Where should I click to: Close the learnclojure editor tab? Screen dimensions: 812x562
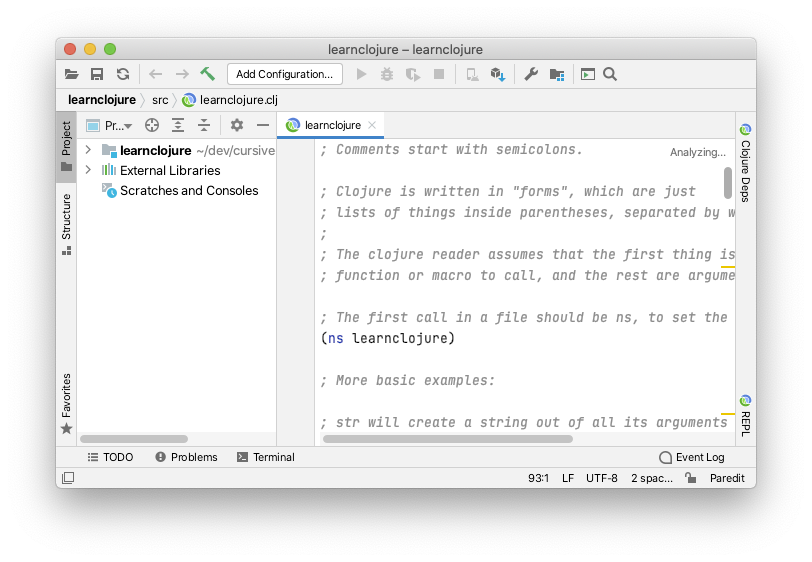pyautogui.click(x=372, y=125)
